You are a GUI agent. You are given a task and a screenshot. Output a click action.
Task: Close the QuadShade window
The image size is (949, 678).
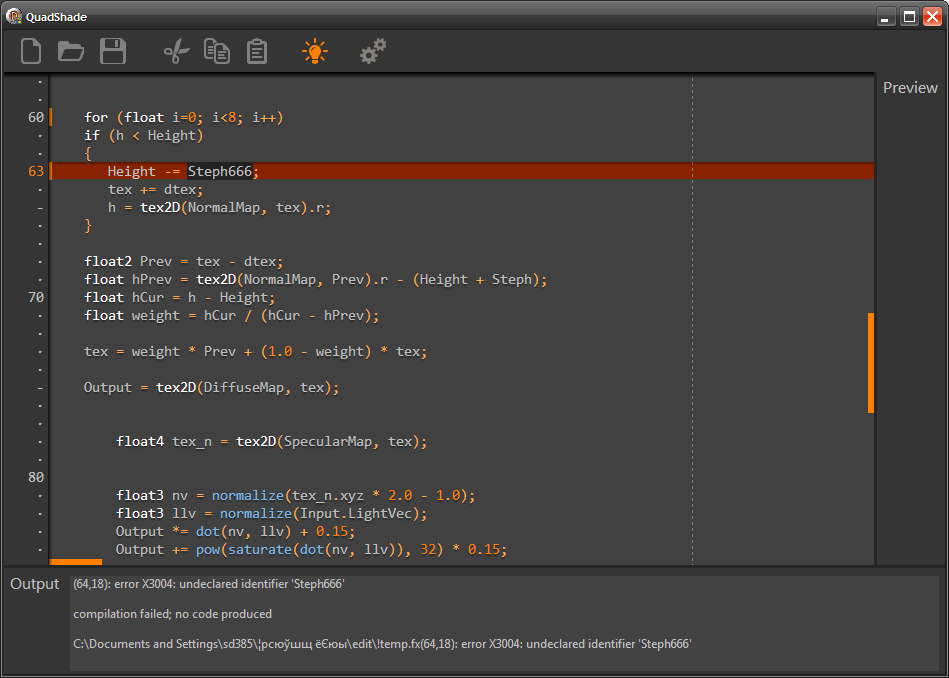pos(932,17)
